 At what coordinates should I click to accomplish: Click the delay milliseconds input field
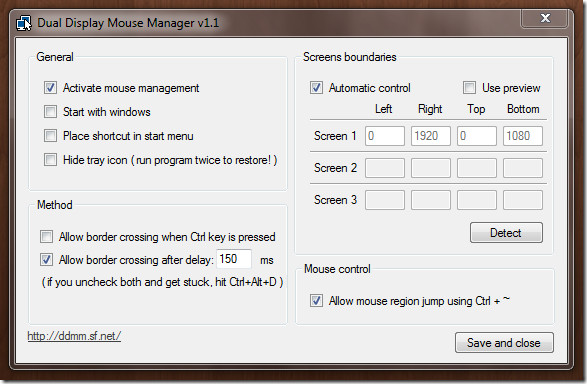pyautogui.click(x=234, y=259)
